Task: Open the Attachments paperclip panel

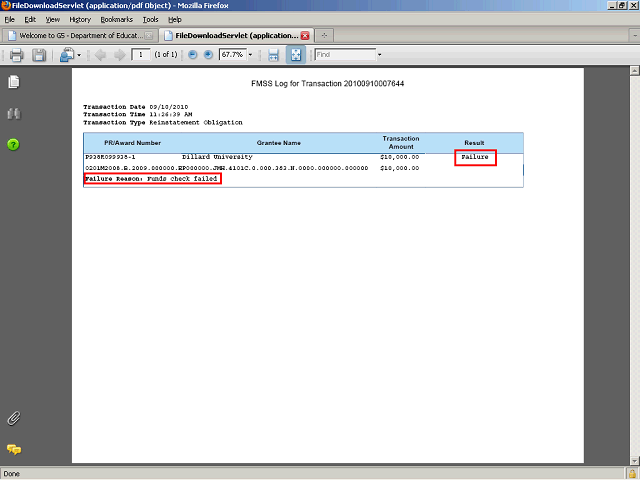Action: [x=13, y=418]
